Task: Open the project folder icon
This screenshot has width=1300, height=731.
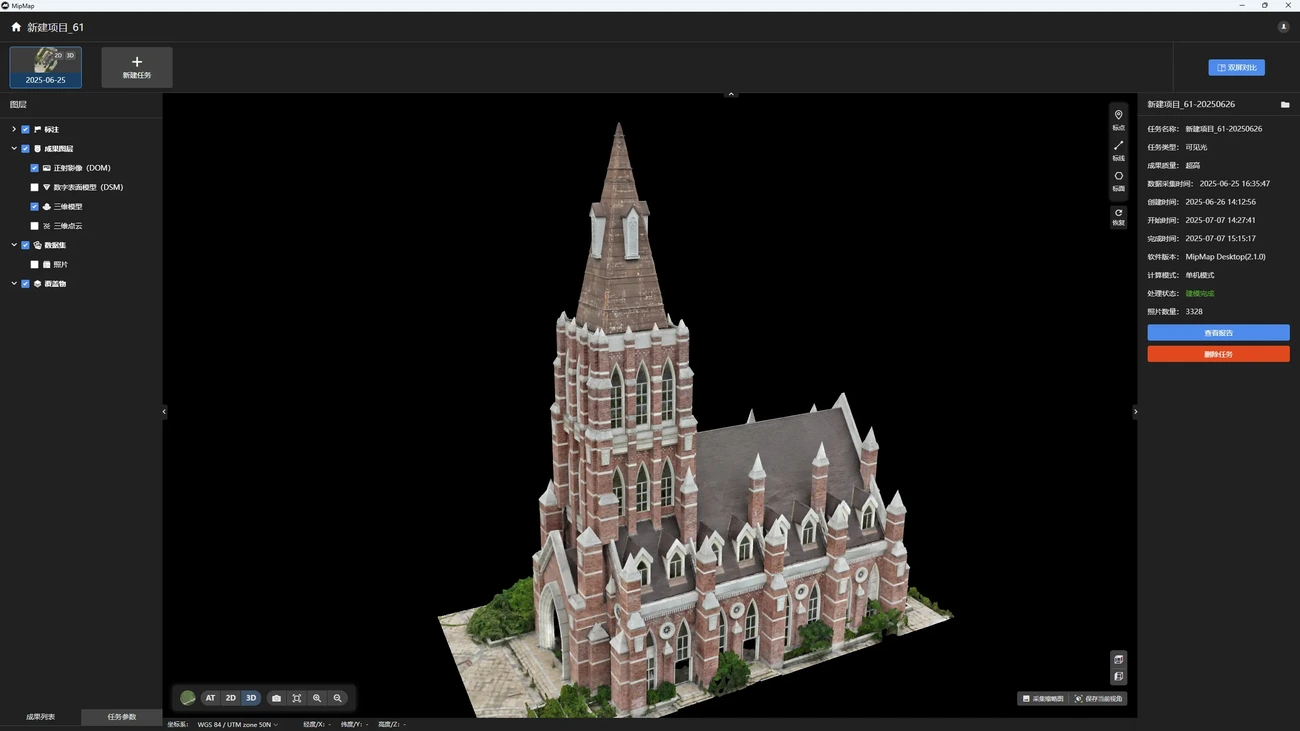Action: coord(1285,104)
